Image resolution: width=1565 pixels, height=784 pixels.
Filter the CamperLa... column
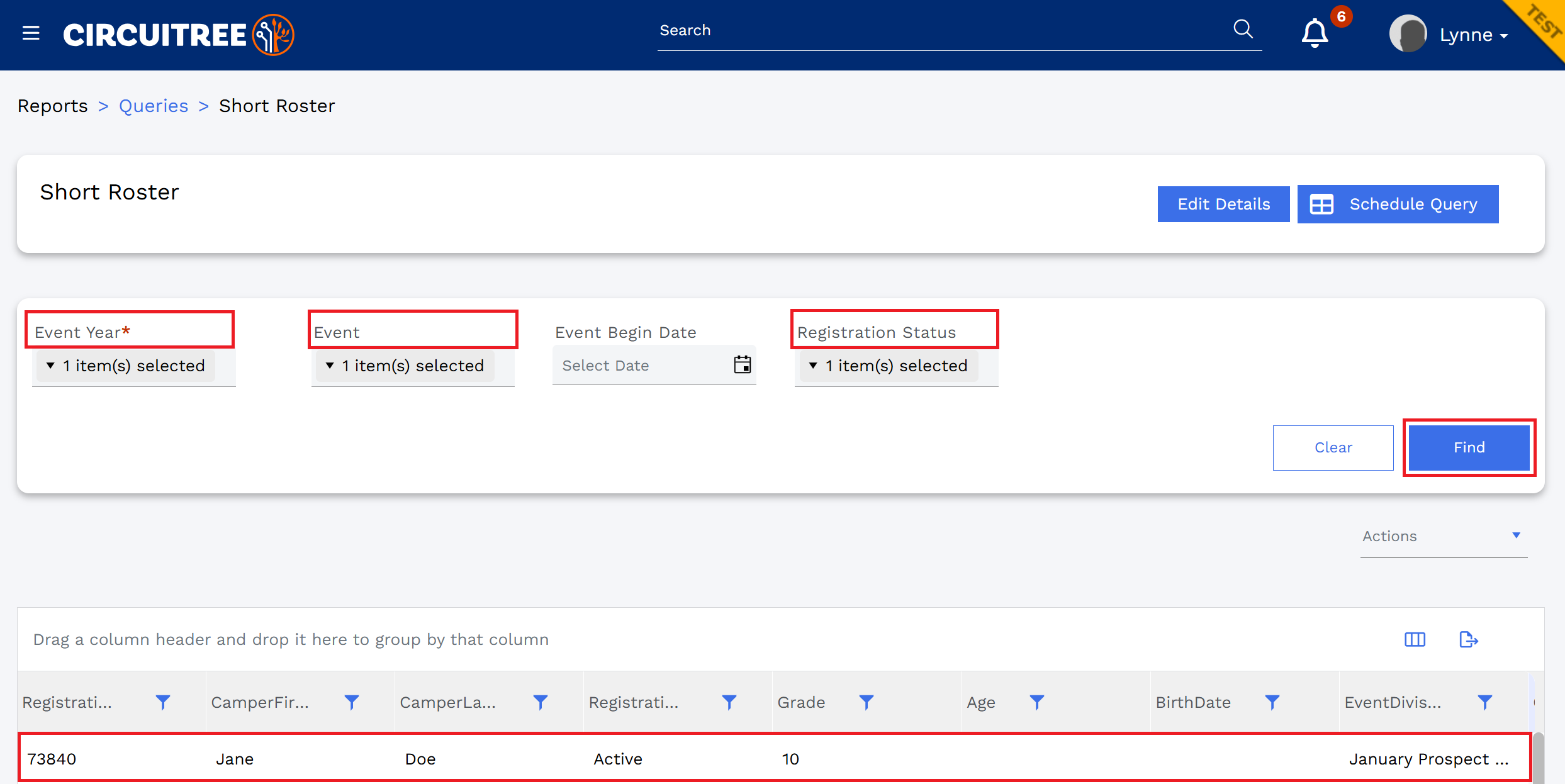point(541,702)
